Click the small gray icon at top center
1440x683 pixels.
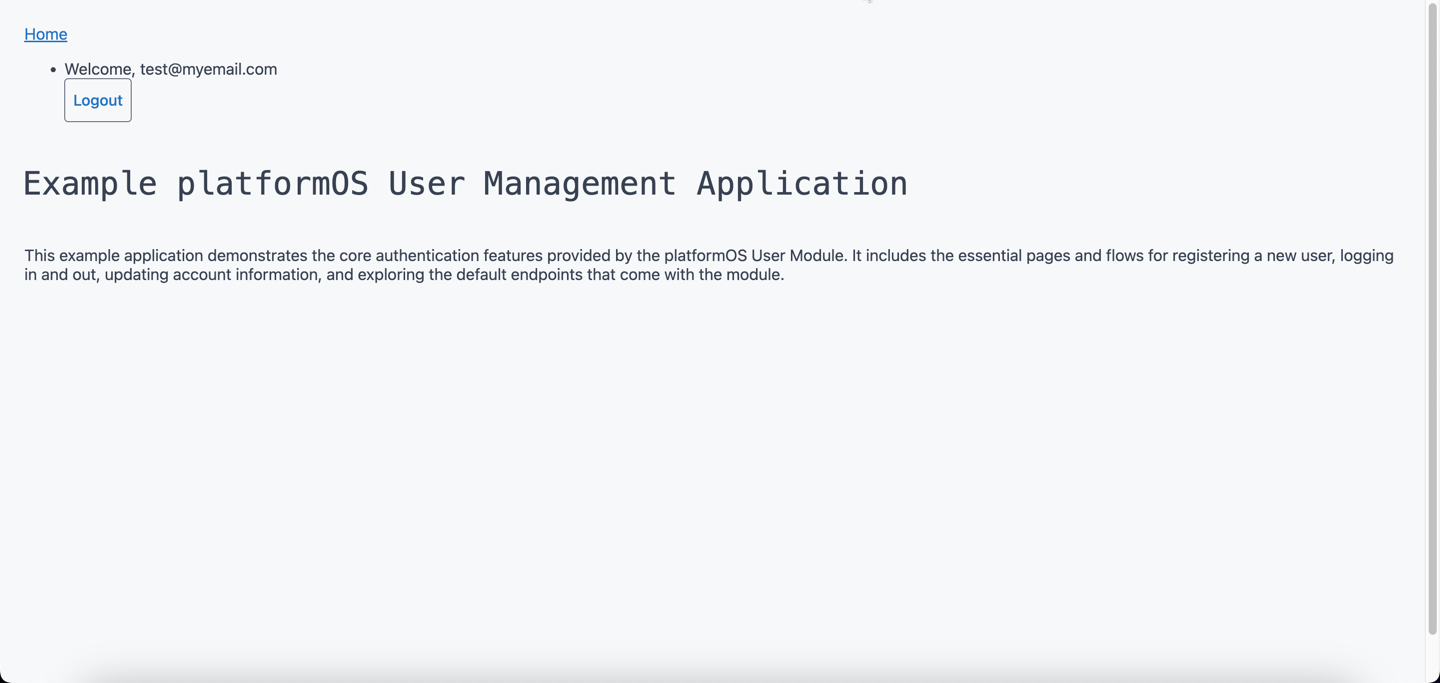click(x=866, y=3)
